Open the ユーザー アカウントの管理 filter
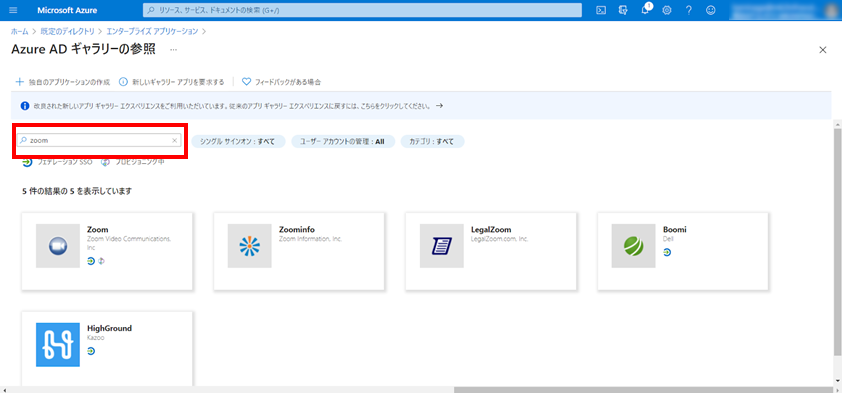 (x=343, y=142)
